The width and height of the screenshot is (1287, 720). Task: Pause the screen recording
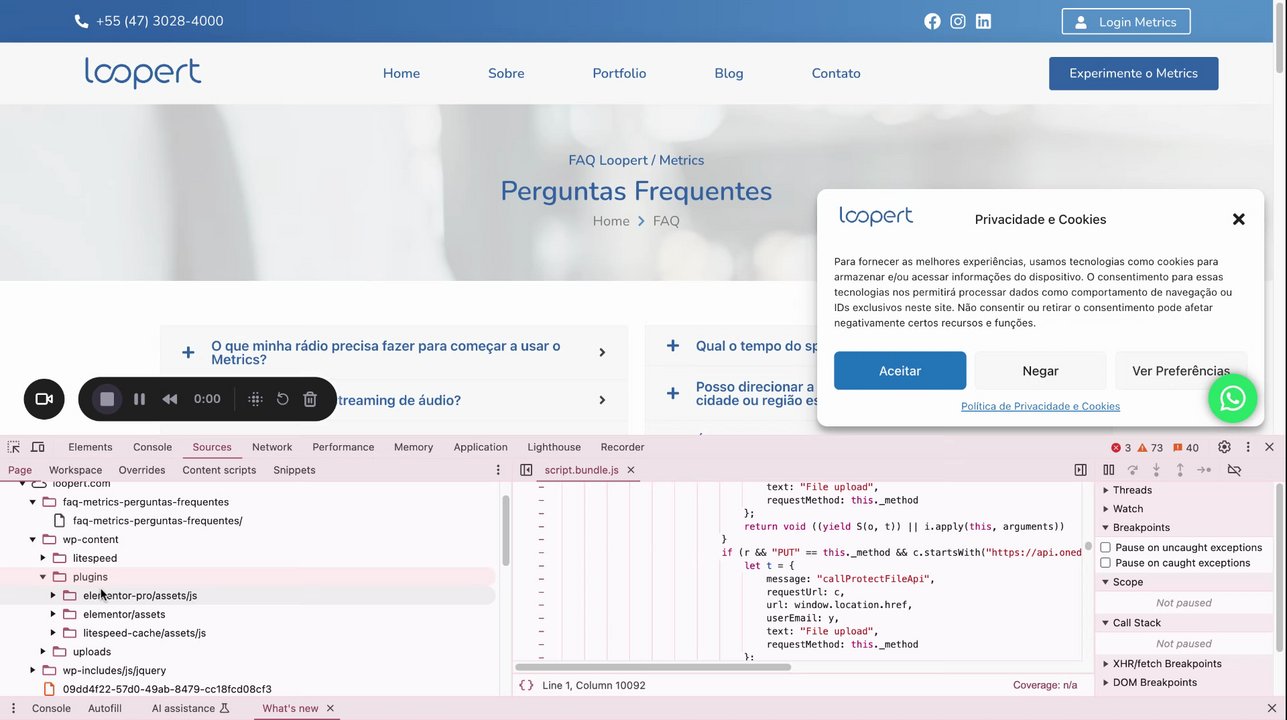tap(139, 399)
